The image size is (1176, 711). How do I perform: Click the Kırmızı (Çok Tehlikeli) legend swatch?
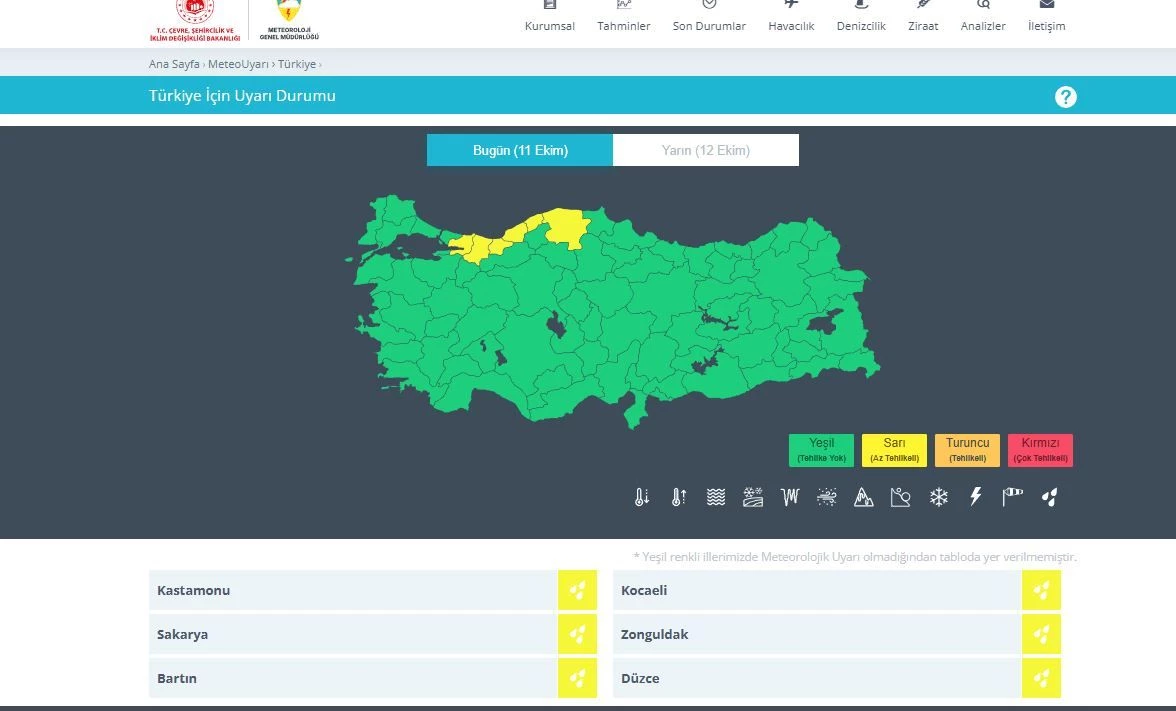(x=1040, y=450)
